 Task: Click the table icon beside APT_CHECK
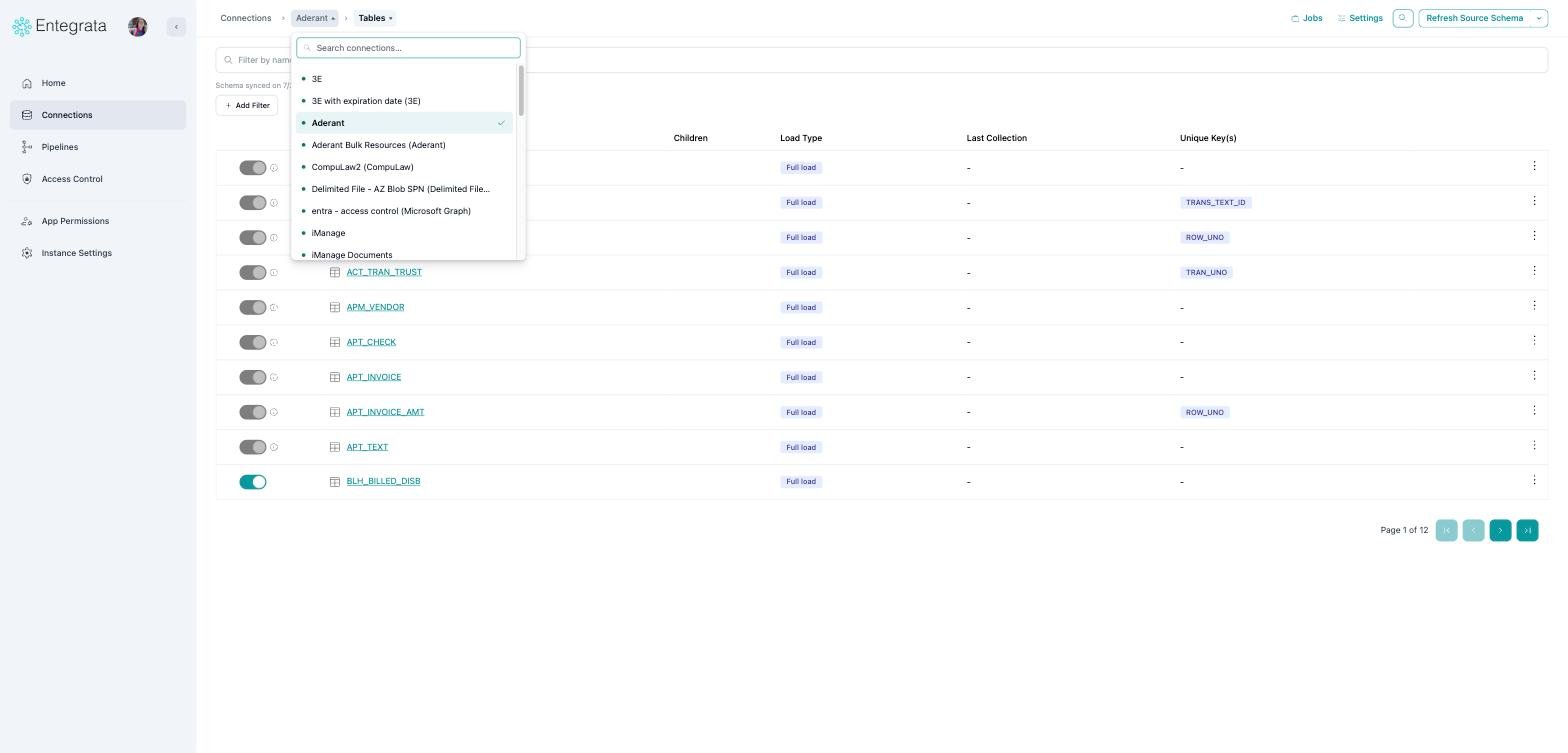(x=335, y=342)
